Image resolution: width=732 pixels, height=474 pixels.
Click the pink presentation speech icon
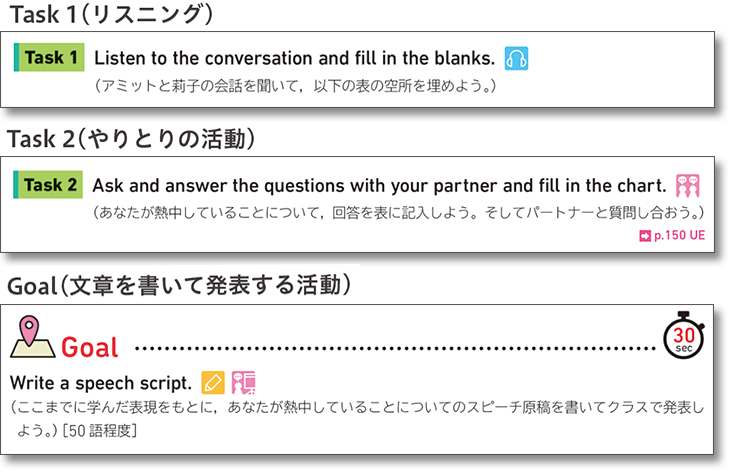click(x=243, y=382)
